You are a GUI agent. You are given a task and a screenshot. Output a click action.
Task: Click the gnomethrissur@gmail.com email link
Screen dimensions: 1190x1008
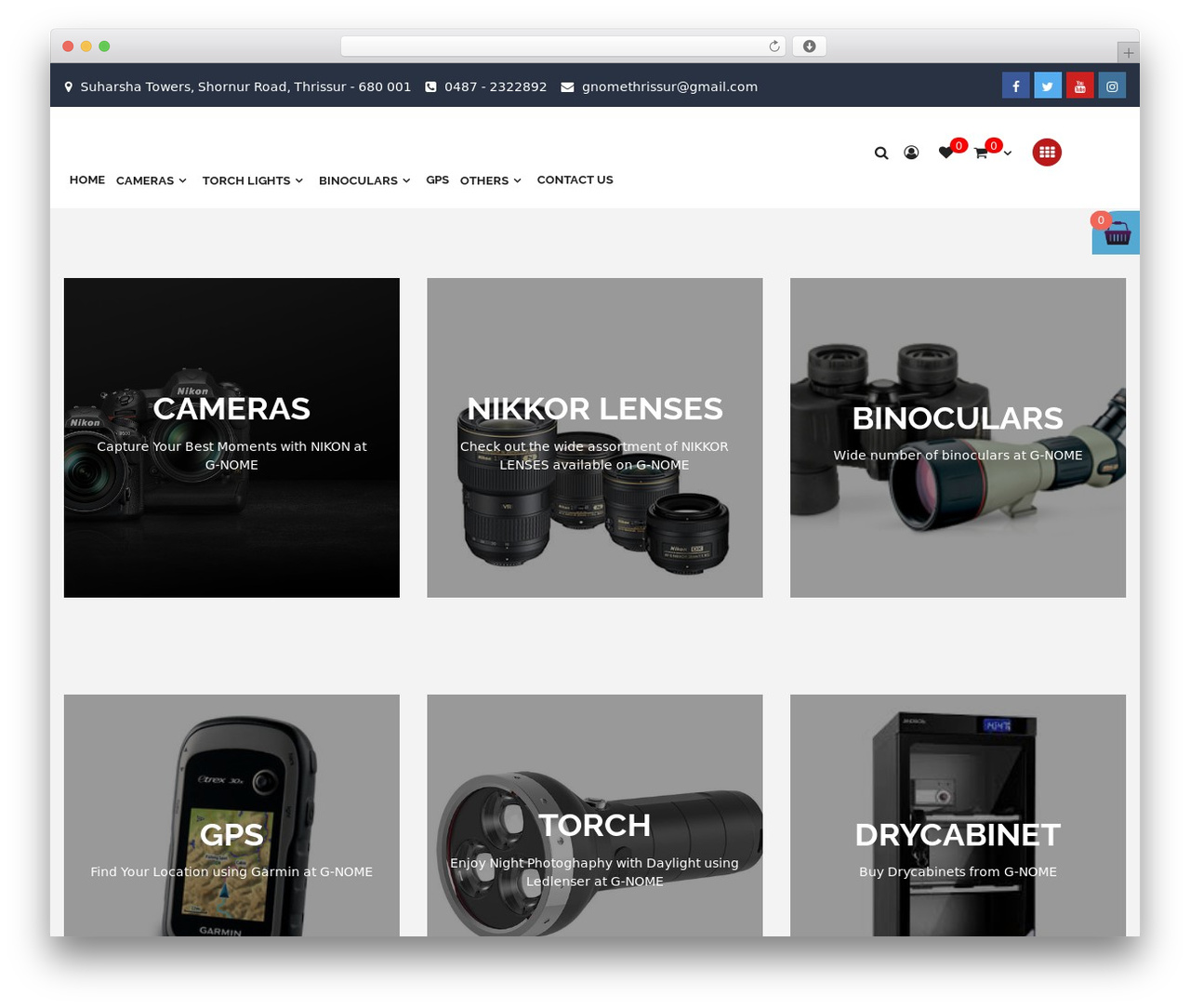click(669, 86)
